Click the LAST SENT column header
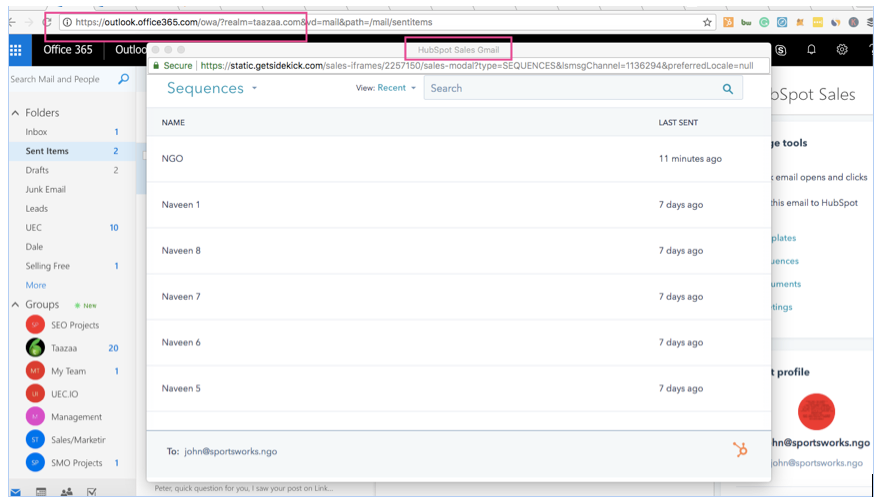Screen dimensions: 874x504 point(678,123)
